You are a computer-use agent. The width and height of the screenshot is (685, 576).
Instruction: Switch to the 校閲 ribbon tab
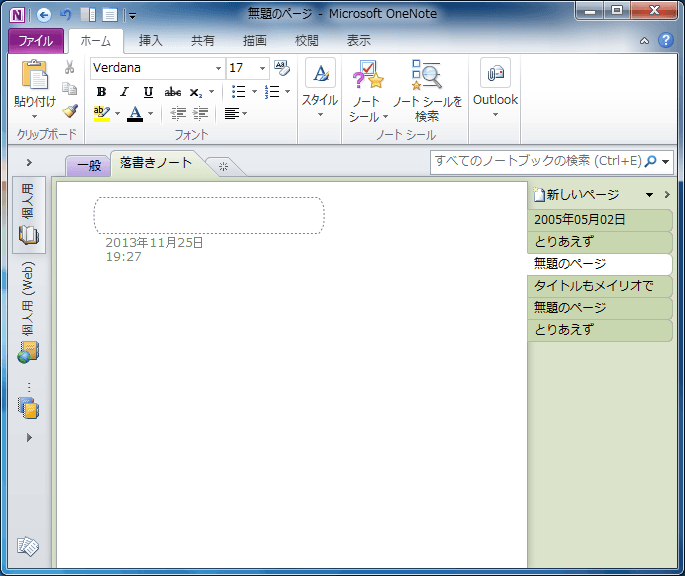pos(307,41)
